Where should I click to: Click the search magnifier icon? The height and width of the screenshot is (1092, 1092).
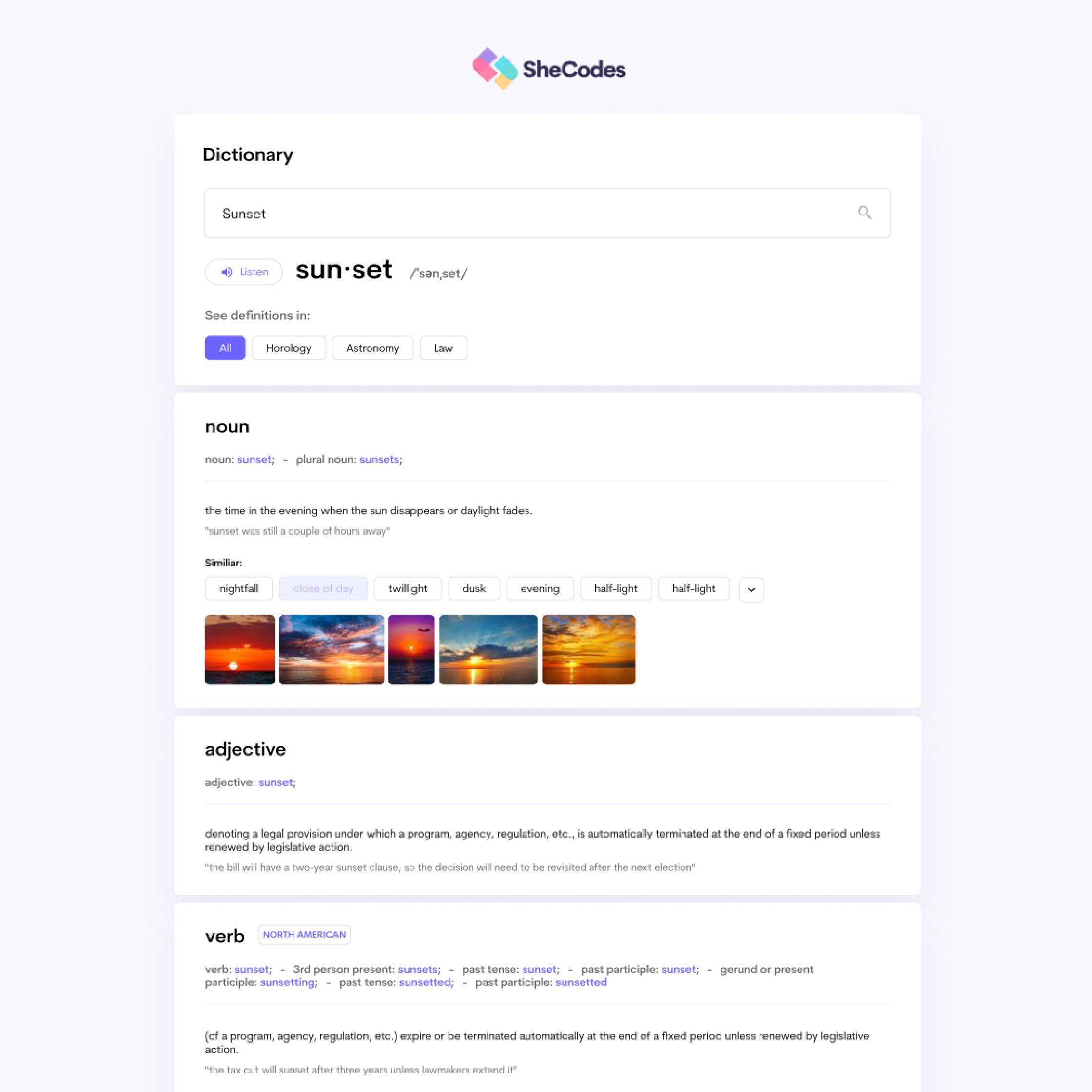(863, 212)
